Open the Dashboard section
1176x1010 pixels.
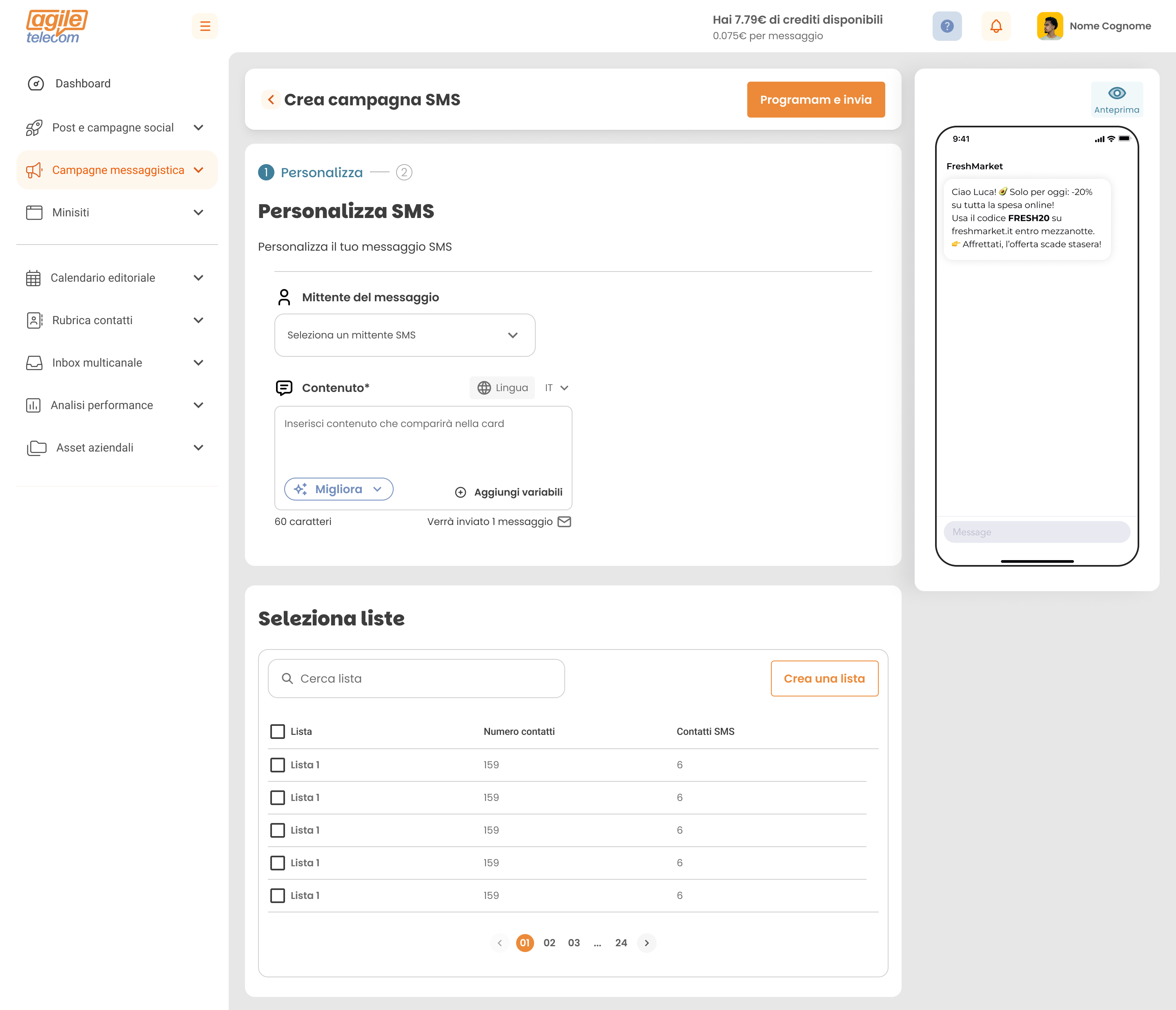(x=82, y=83)
